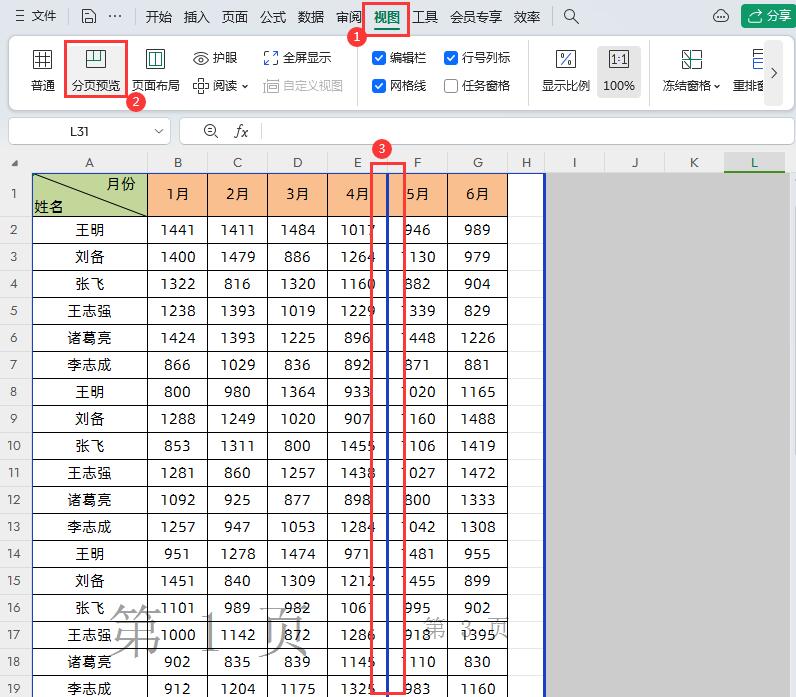
Task: Open the cloud chat bubble icon
Action: tap(721, 16)
